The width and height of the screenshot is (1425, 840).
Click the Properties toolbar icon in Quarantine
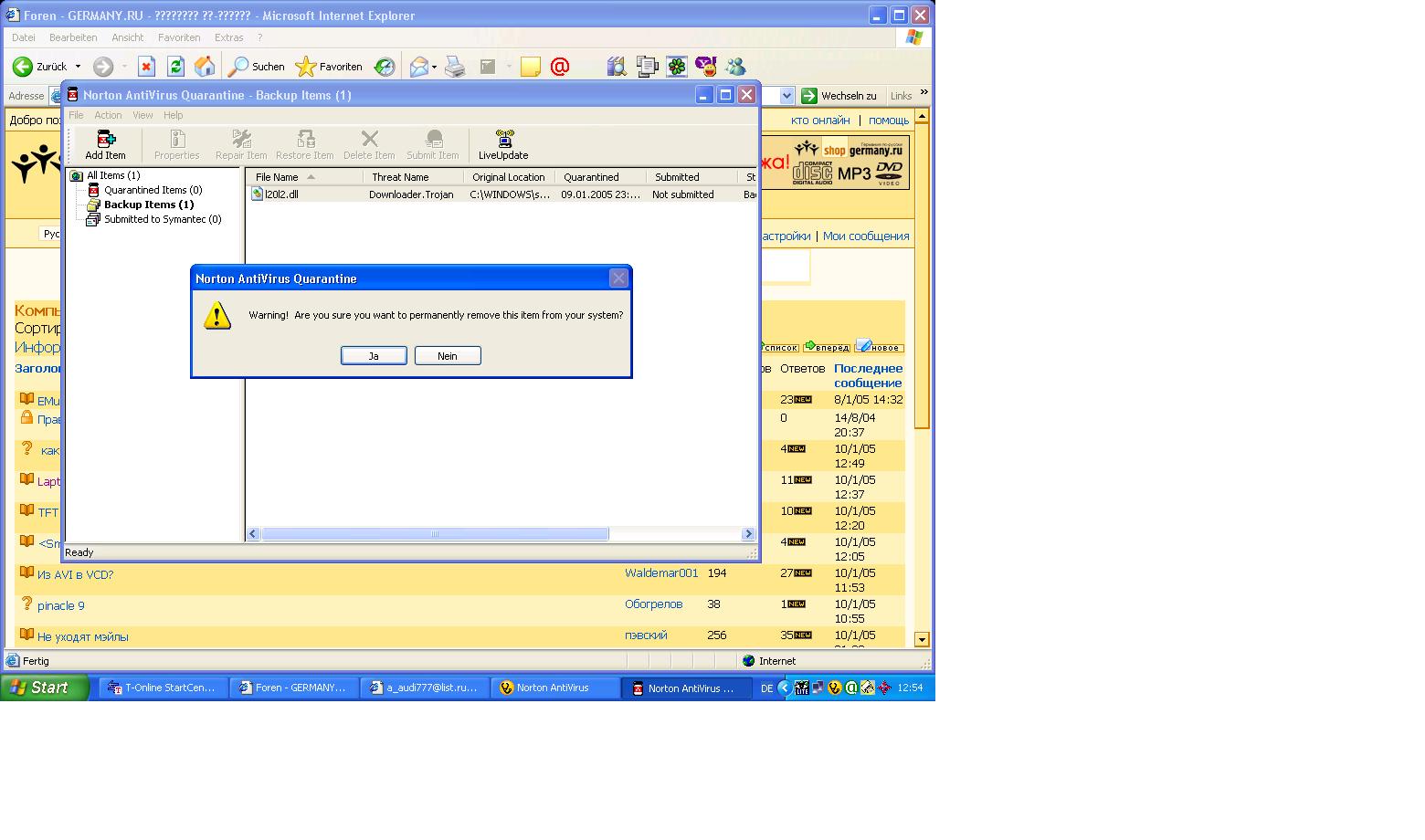point(176,144)
